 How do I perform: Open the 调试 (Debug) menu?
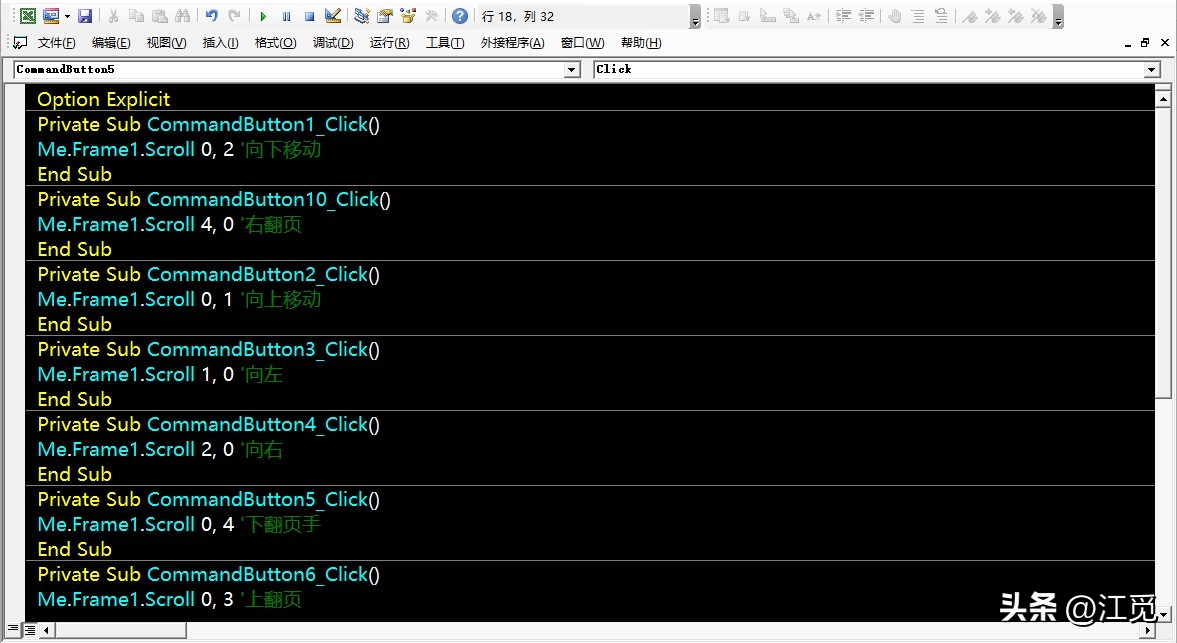pos(332,42)
